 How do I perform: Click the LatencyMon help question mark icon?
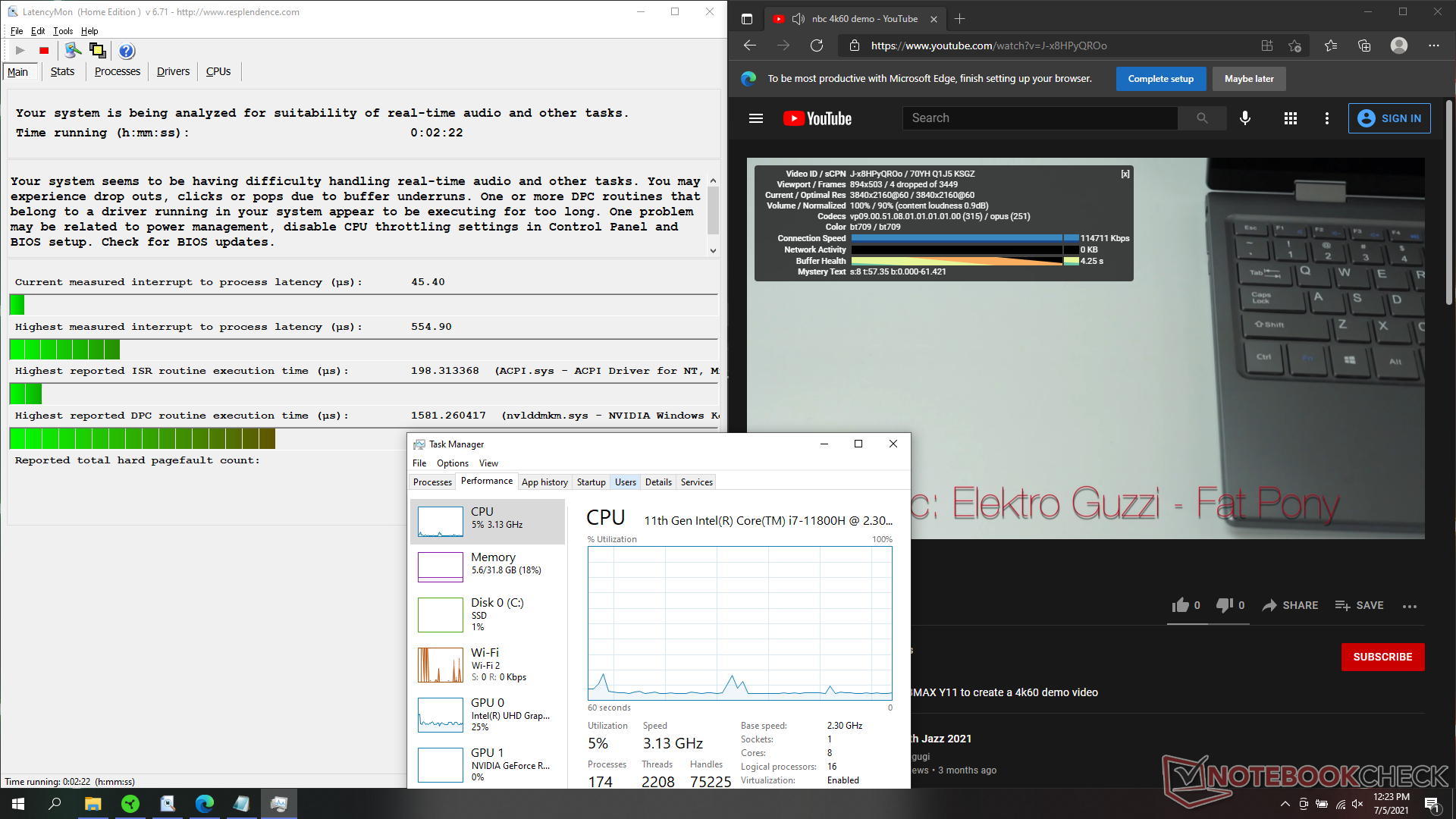coord(127,51)
